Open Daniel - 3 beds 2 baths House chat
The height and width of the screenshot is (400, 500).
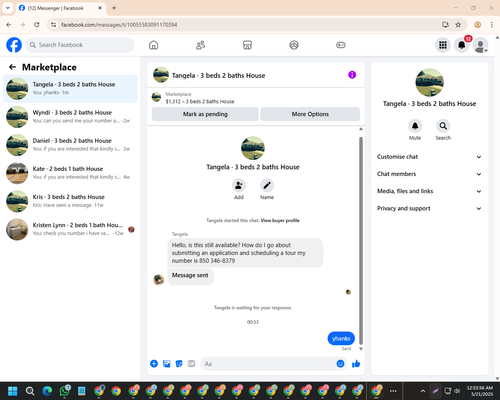click(x=70, y=145)
